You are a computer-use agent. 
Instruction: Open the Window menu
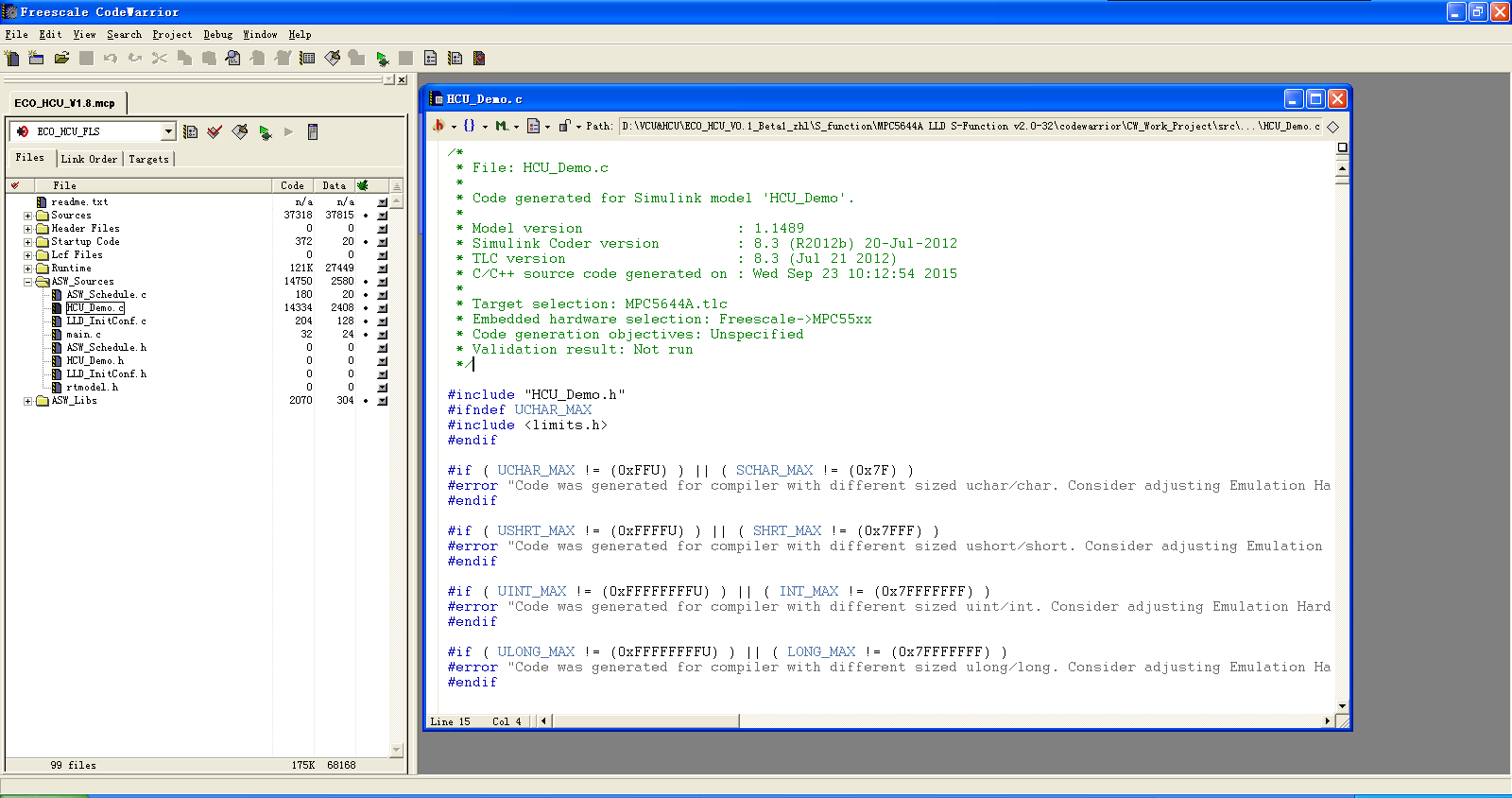[260, 35]
